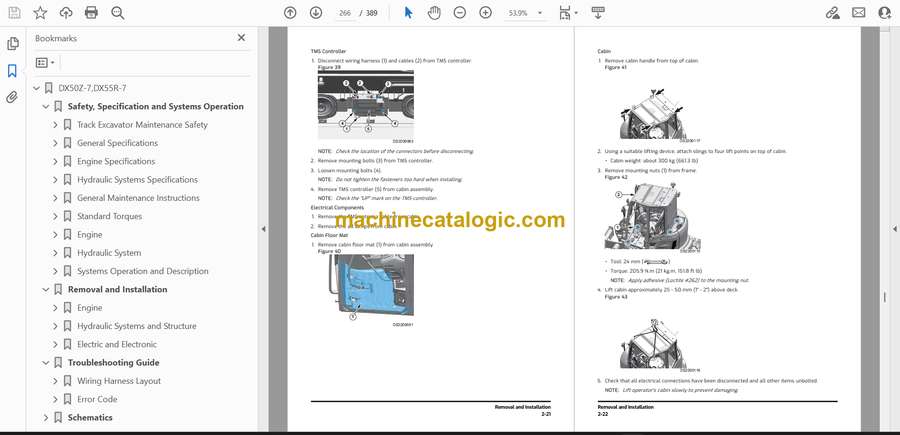Click the zoom in plus icon
Viewport: 900px width, 435px height.
tap(486, 13)
